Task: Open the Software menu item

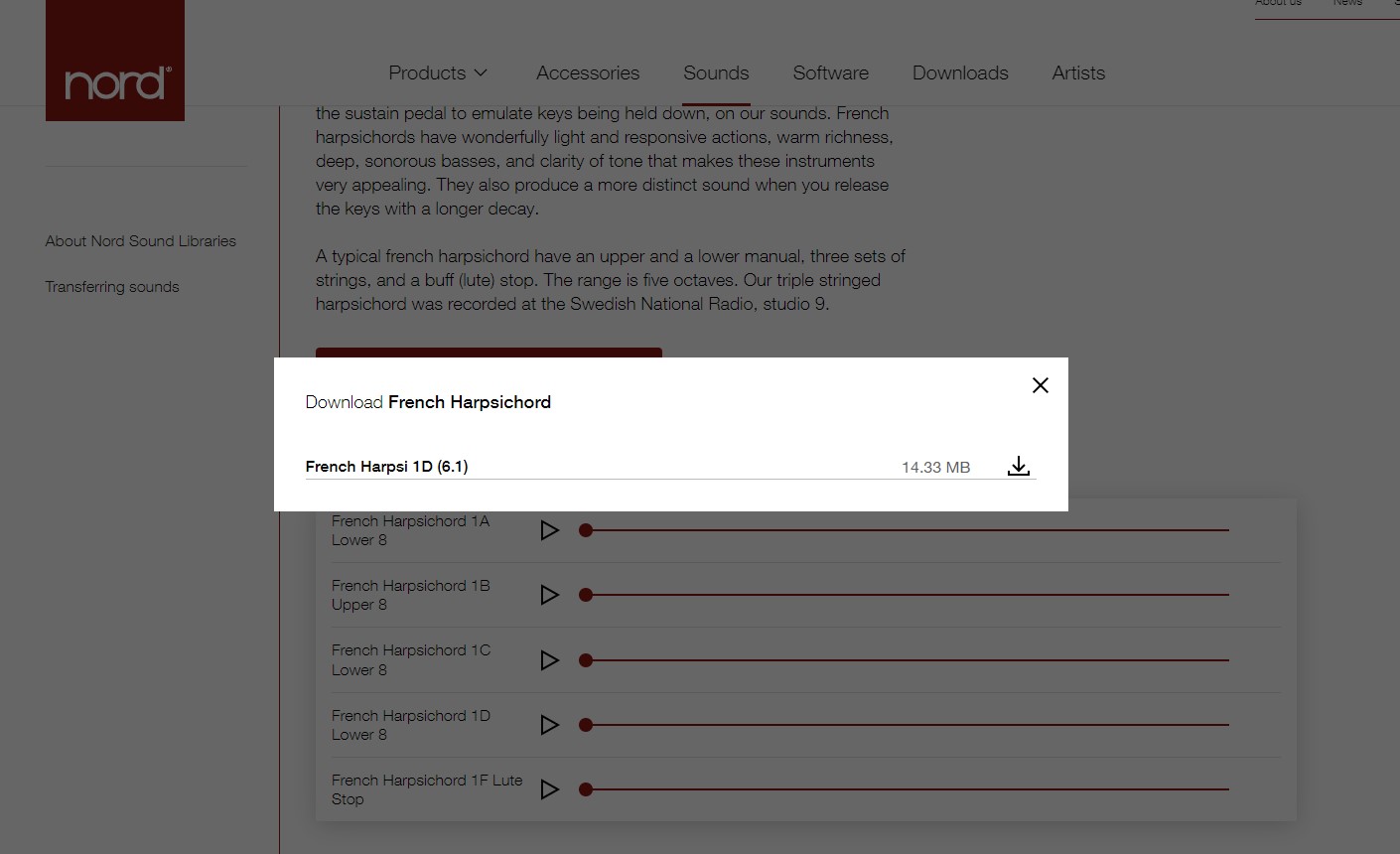Action: pos(830,72)
